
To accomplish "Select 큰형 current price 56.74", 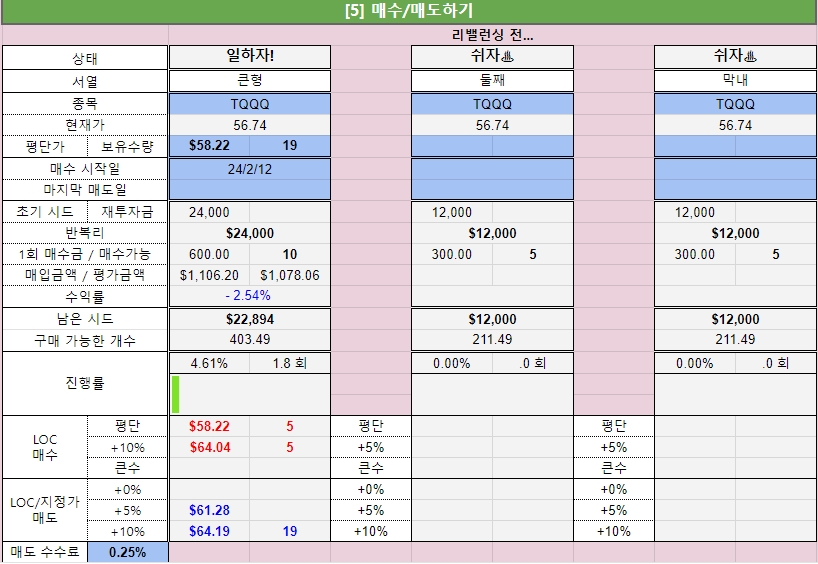I will [250, 125].
